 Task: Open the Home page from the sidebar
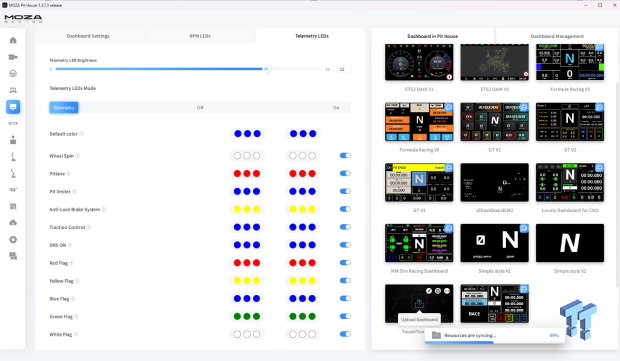click(13, 40)
